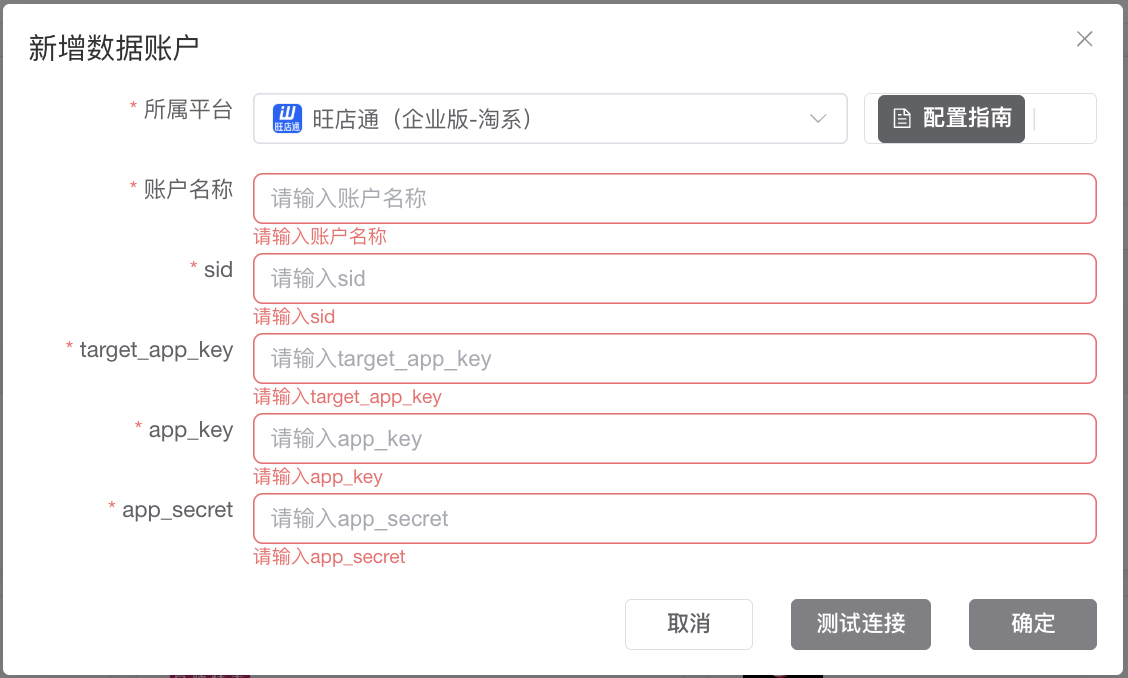Click the empty box right of 配置指南
1128x678 pixels.
tap(1064, 119)
